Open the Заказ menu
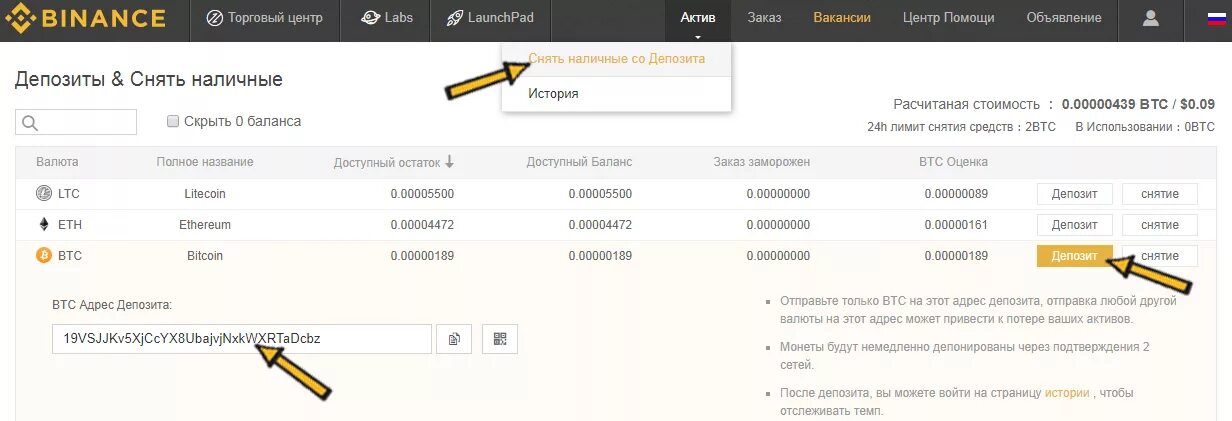The width and height of the screenshot is (1232, 421). 764,18
